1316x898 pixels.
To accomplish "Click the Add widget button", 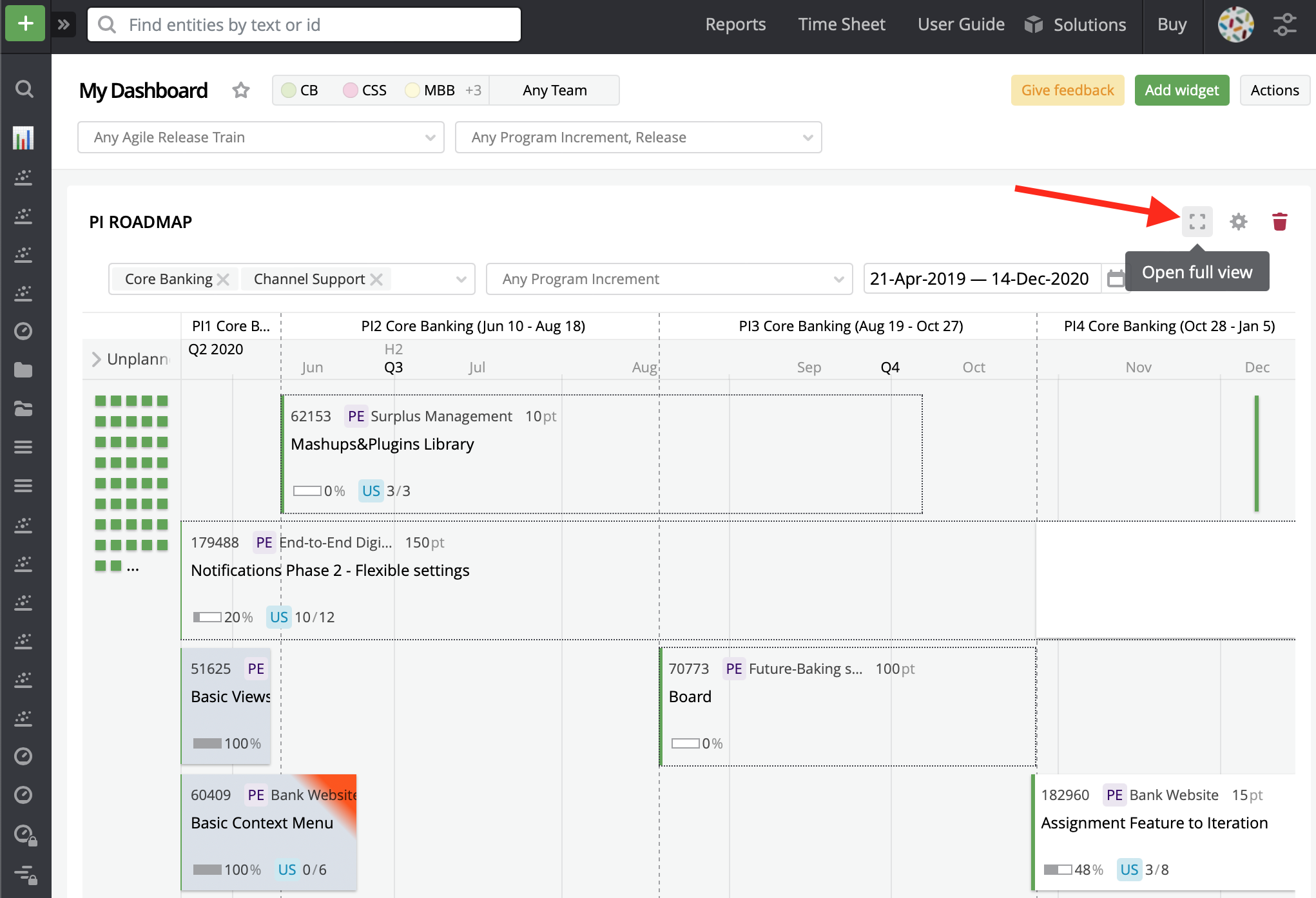I will point(1181,90).
